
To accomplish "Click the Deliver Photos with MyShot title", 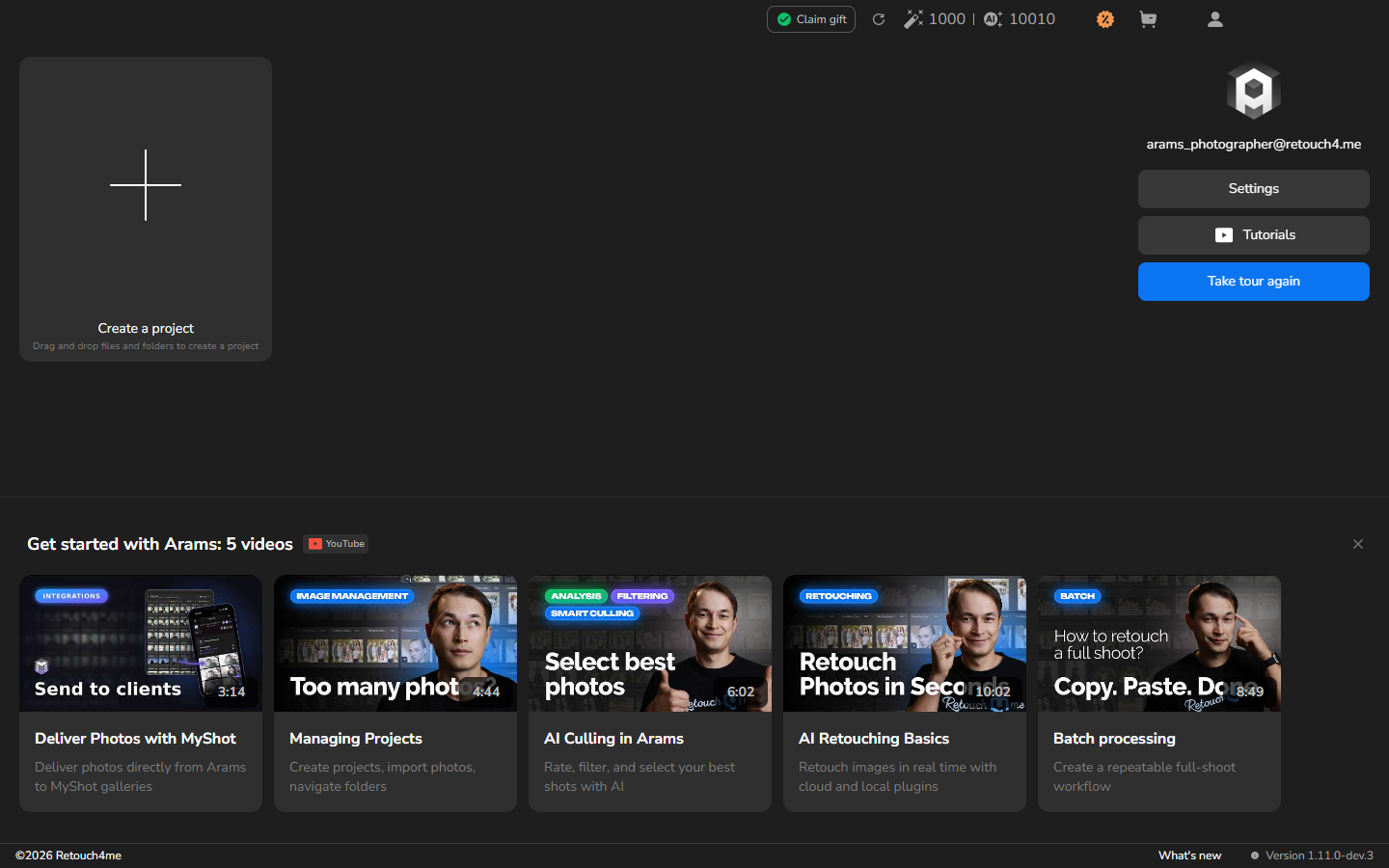I will click(135, 739).
